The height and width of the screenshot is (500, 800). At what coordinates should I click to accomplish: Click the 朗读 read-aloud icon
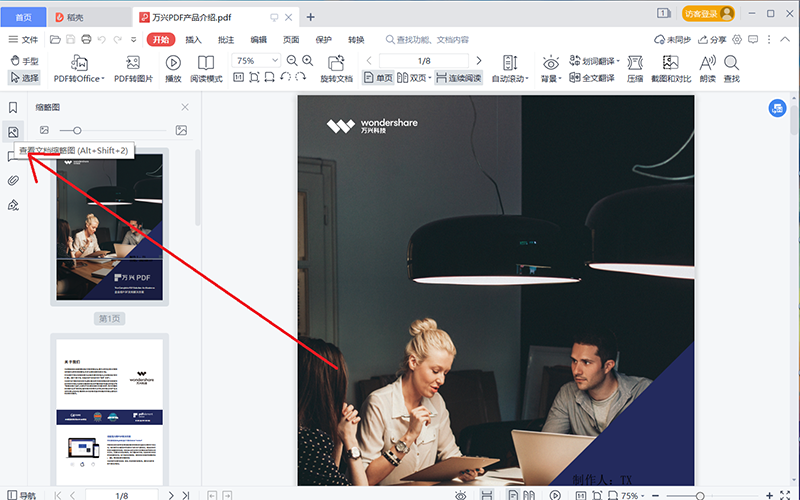coord(708,63)
